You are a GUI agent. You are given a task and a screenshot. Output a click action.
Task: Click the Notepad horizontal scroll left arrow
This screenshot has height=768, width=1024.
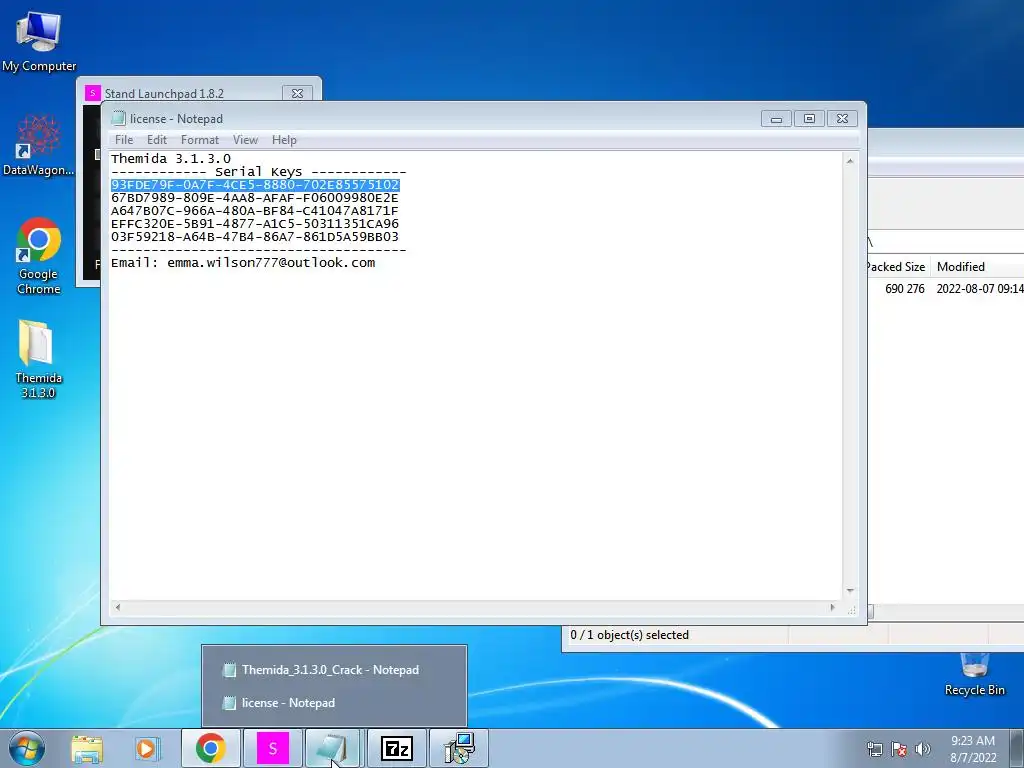(118, 607)
